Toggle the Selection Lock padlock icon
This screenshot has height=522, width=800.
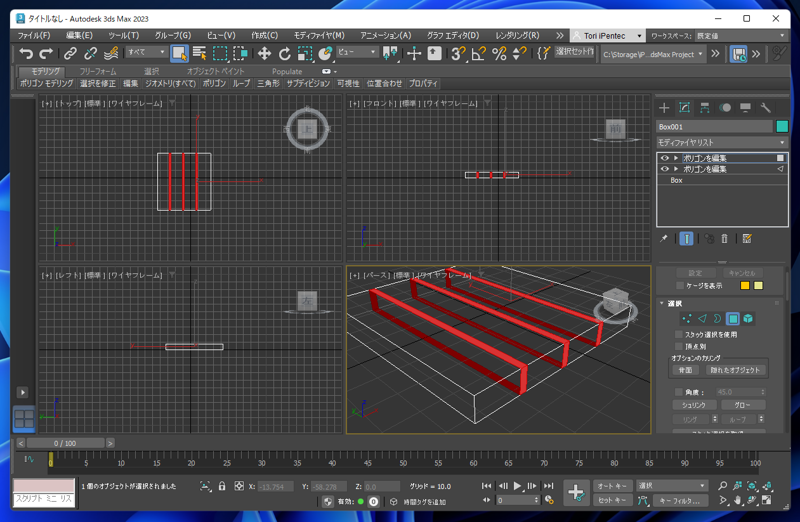[222, 486]
